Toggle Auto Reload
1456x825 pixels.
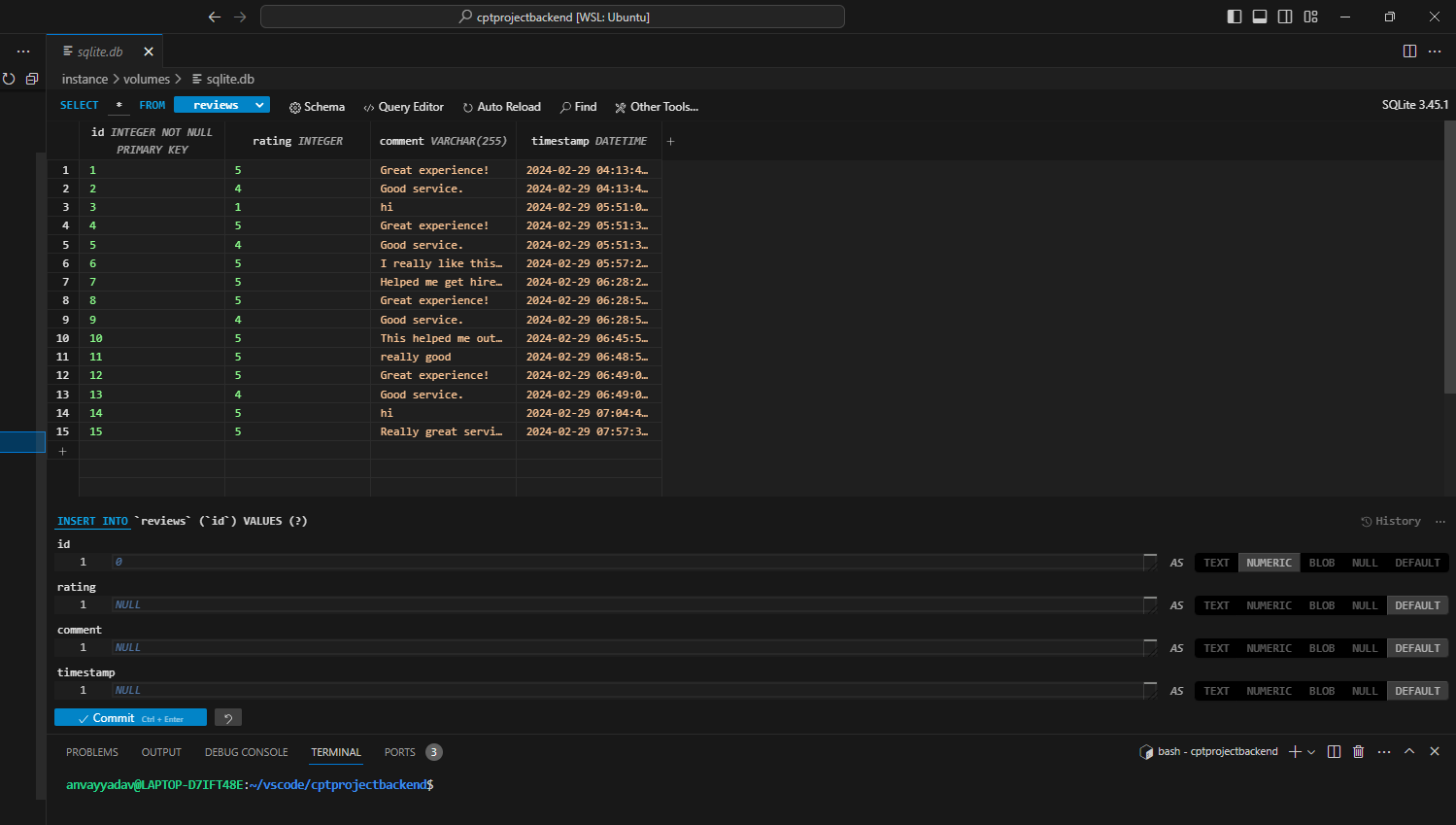501,107
